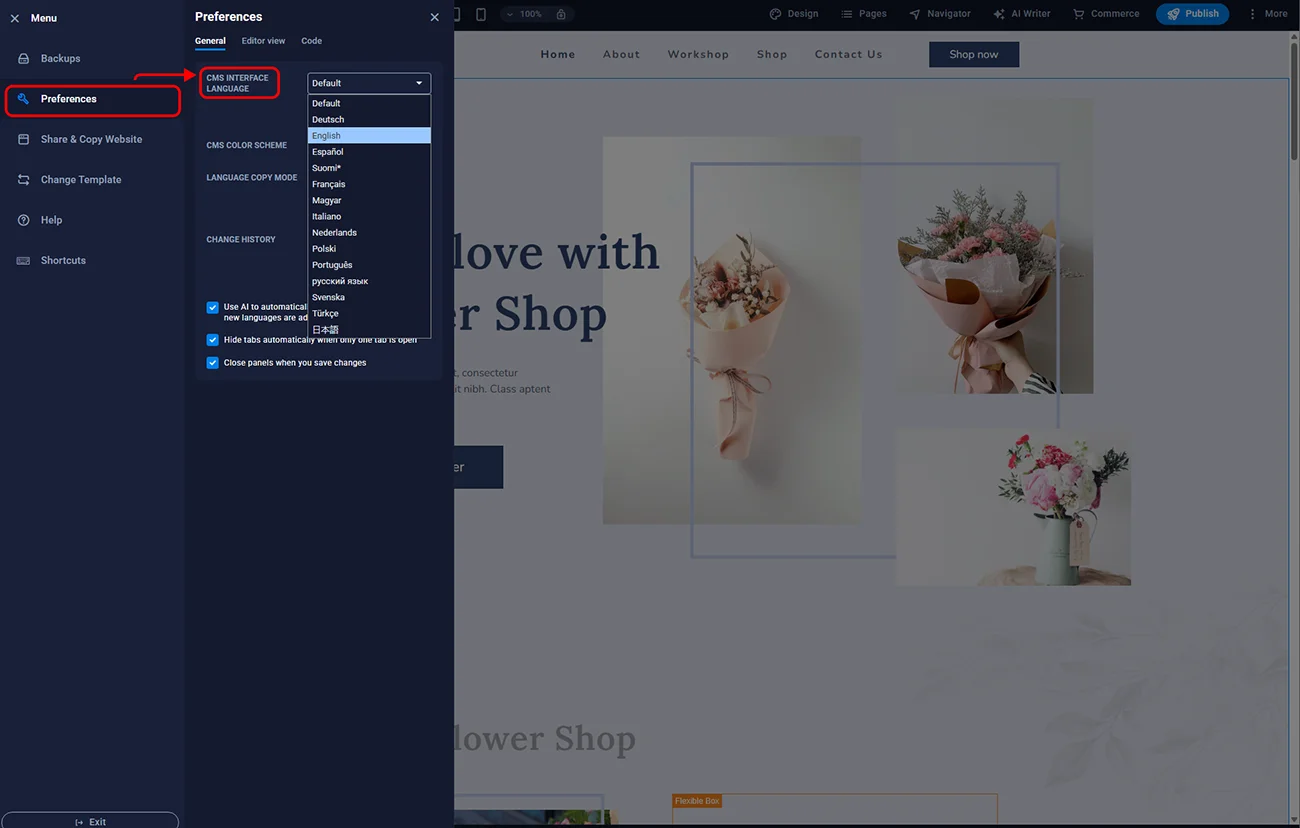Click the Shortcuts keyboard icon

pyautogui.click(x=24, y=261)
